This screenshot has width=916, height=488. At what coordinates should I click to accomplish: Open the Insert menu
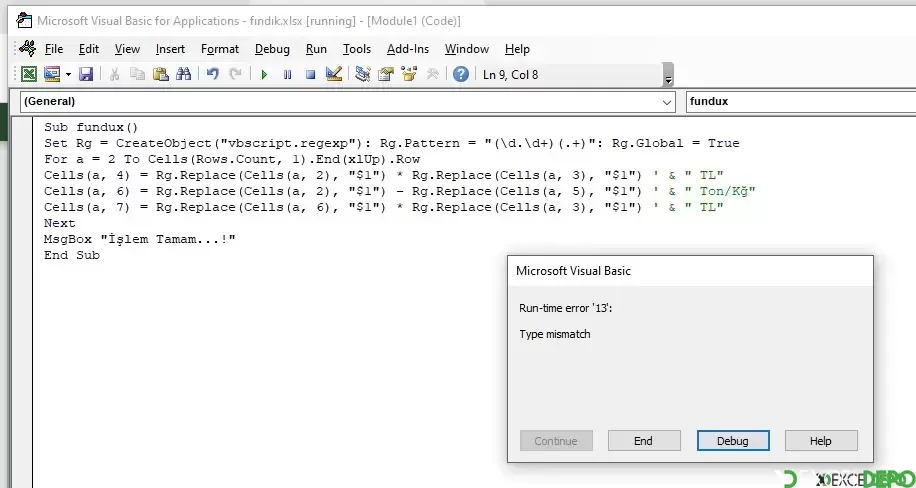(170, 49)
